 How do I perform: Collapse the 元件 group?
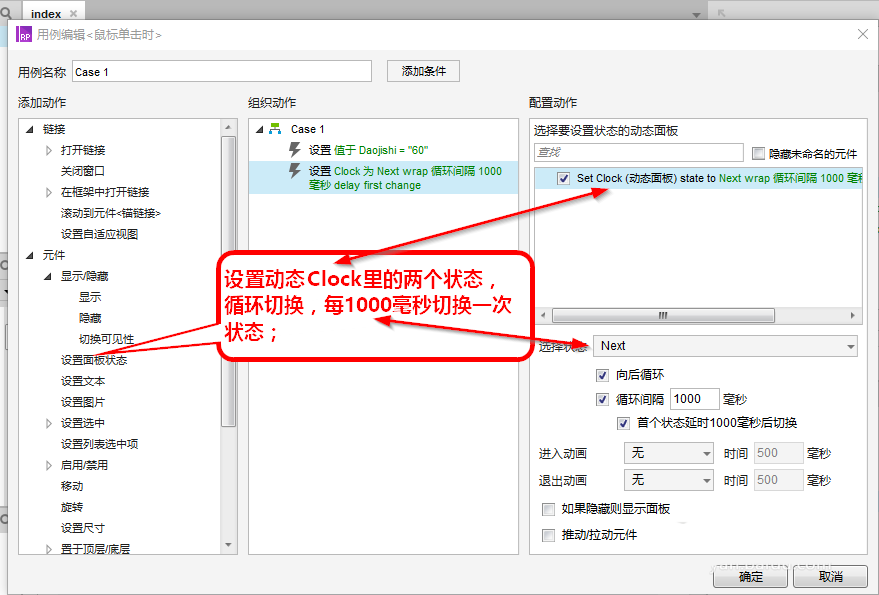[30, 256]
